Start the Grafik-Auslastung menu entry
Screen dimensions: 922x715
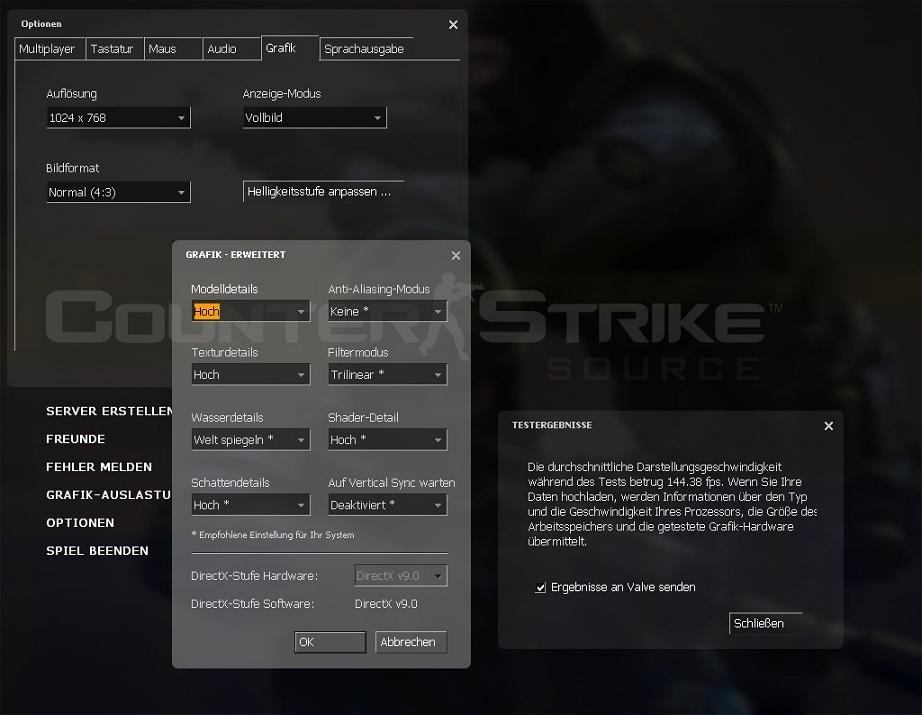109,495
